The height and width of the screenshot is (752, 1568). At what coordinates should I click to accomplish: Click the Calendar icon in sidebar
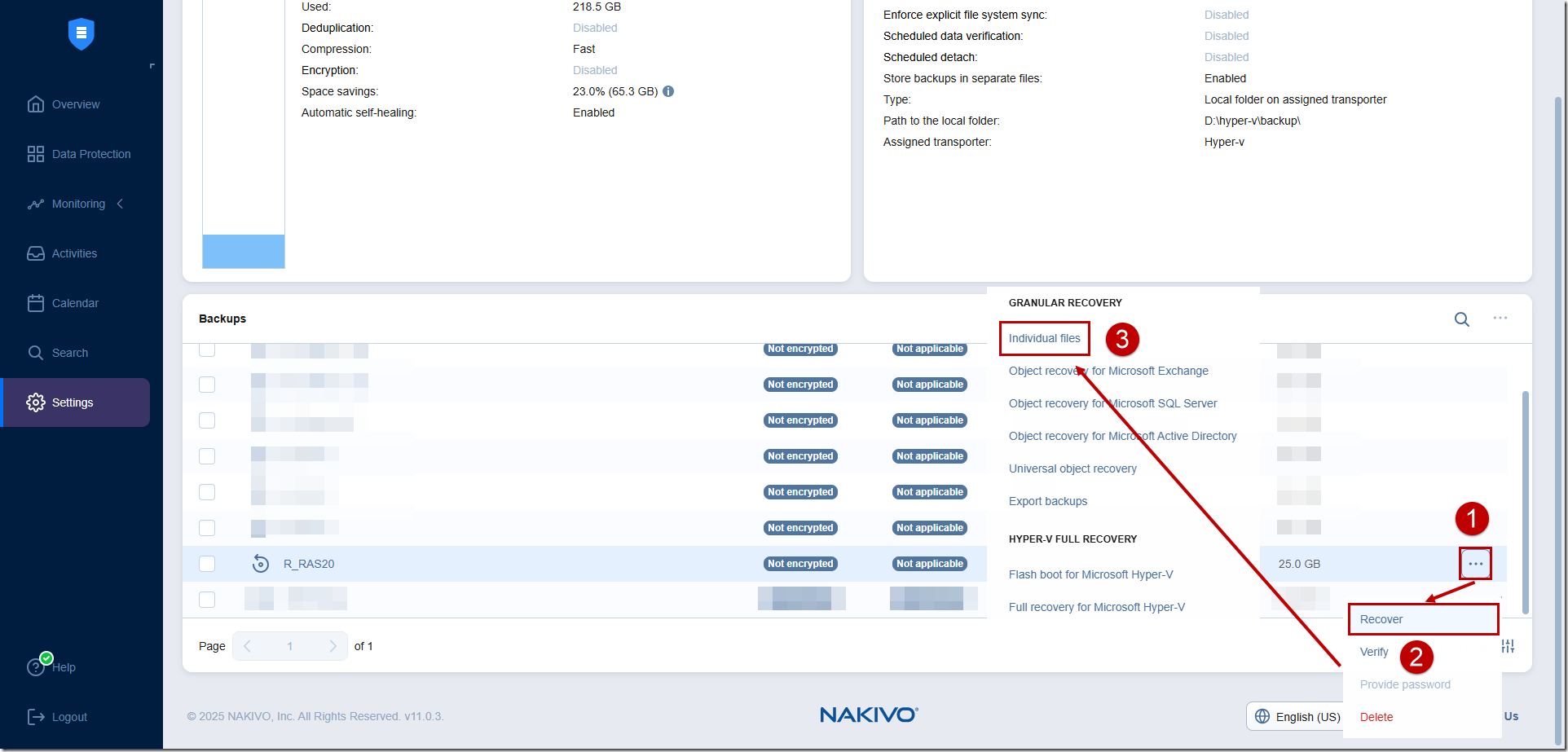pos(35,303)
